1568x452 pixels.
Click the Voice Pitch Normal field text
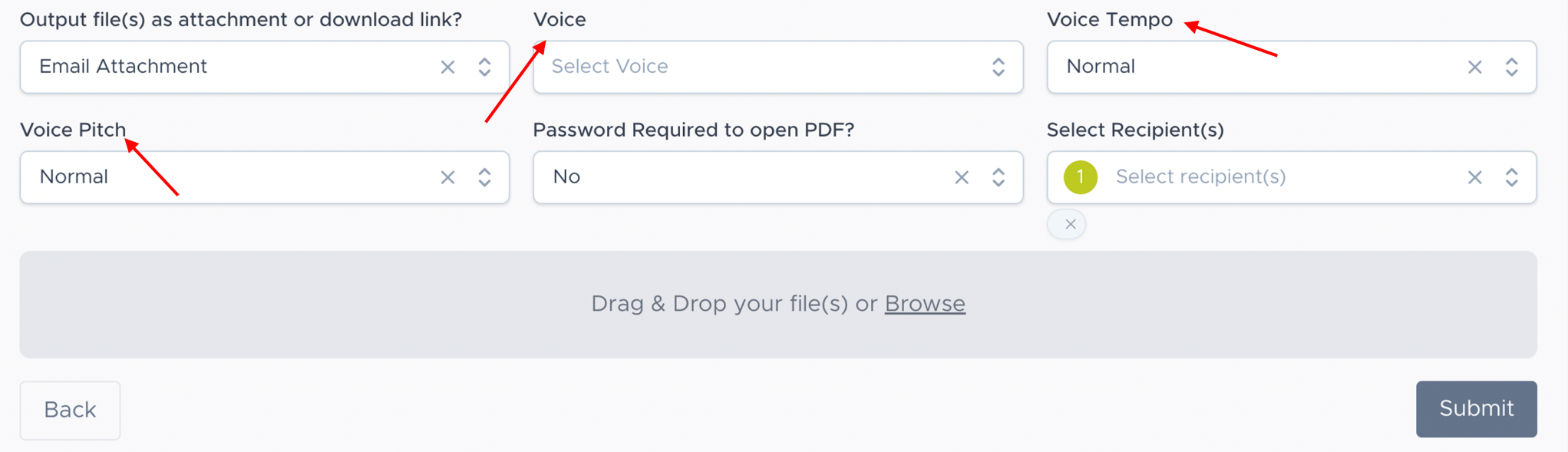click(74, 177)
